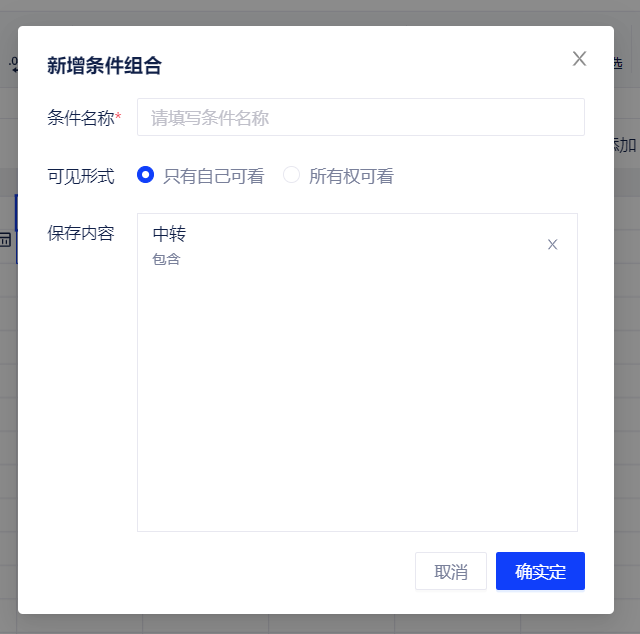Remove the 中转 saved condition

coord(552,245)
